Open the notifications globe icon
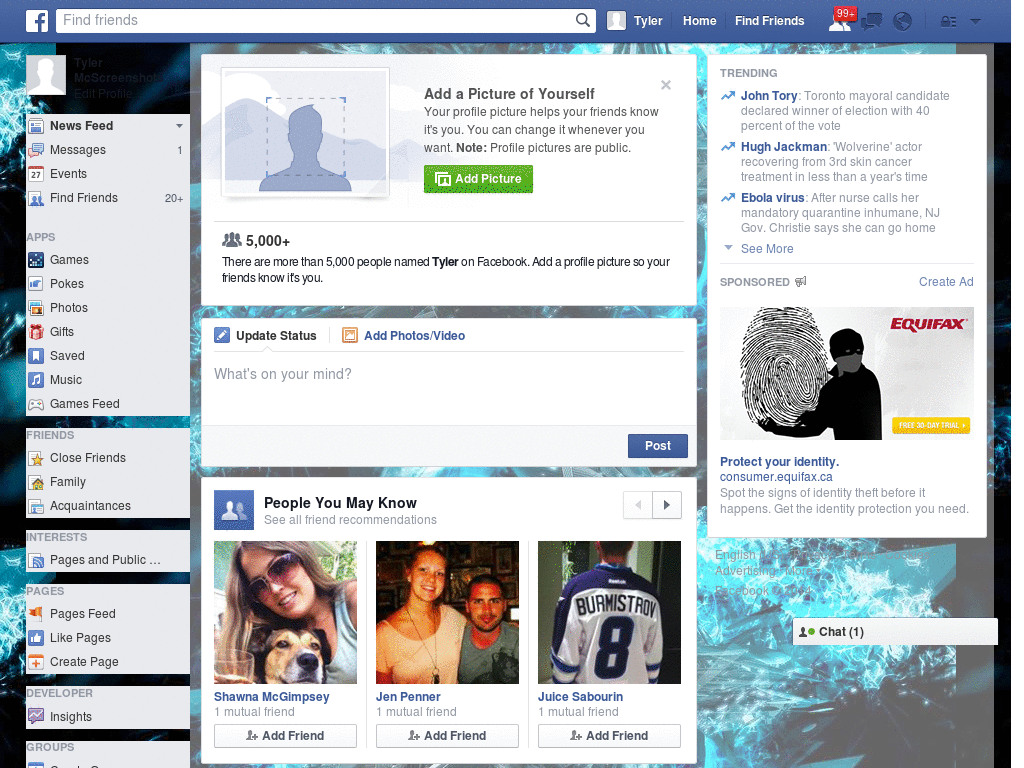 [903, 22]
